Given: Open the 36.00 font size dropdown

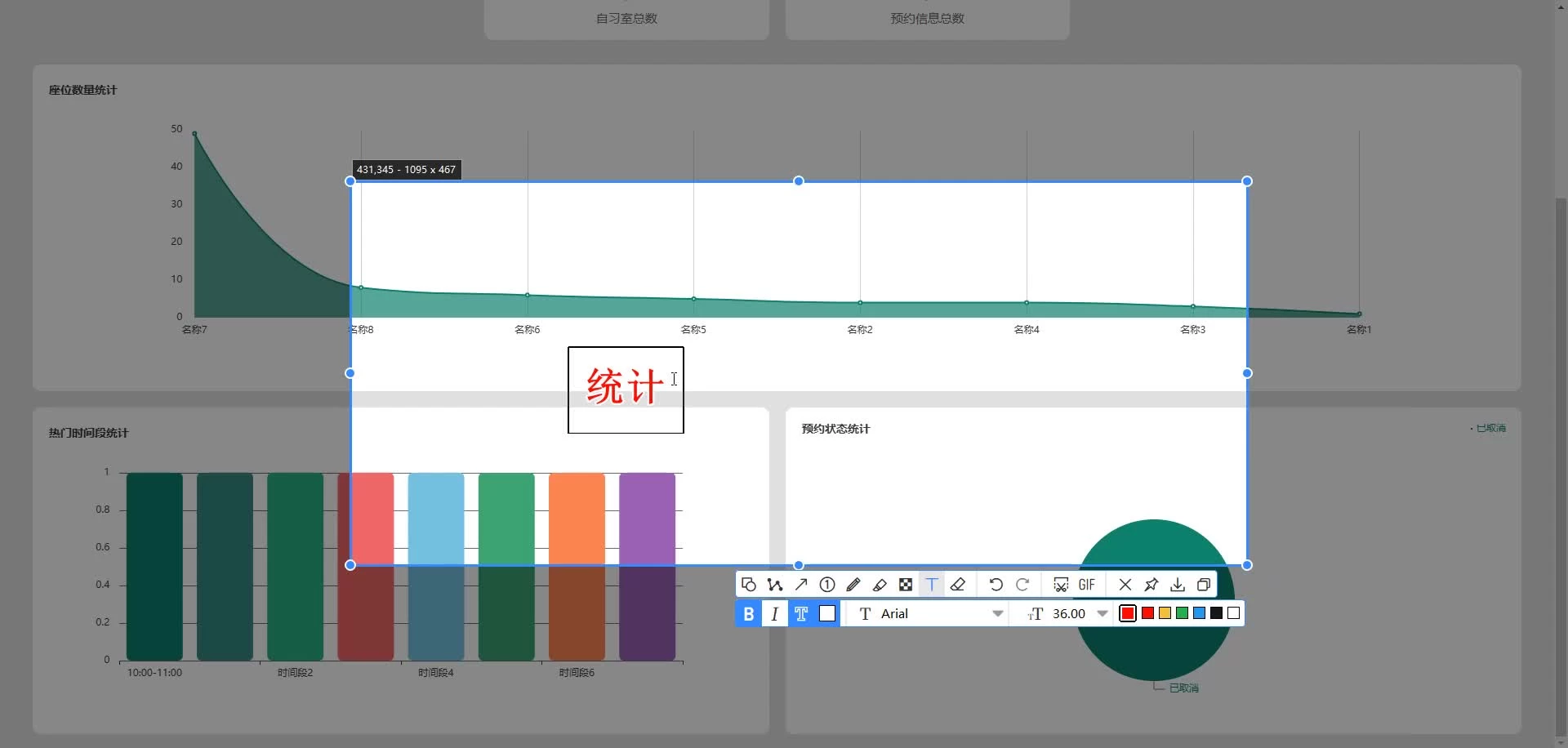Looking at the screenshot, I should [1068, 614].
